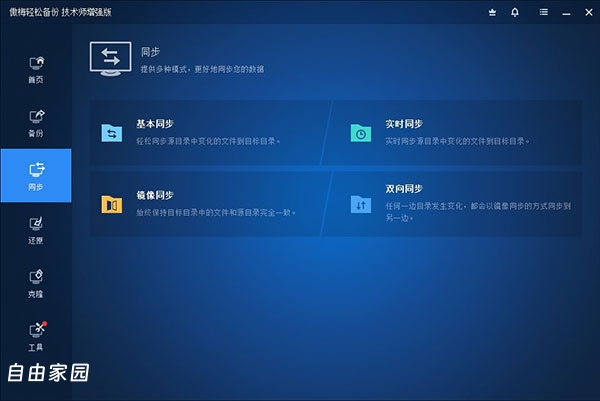Click text 始终保持目标目录中的文件和源目录完全一致
Viewport: 600px width, 401px height.
coord(216,212)
